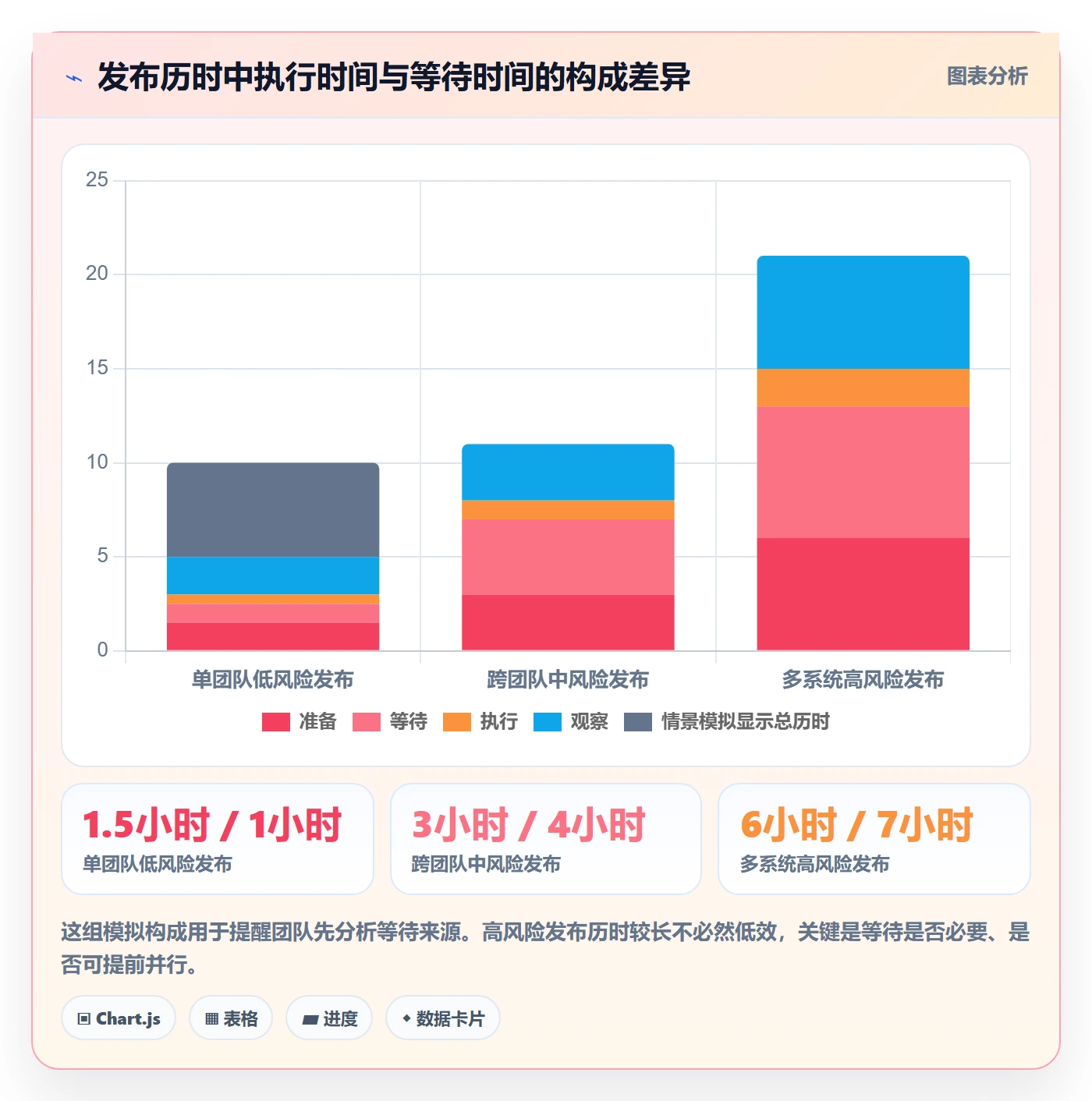Toggle the 观察 legend color swatch

tap(547, 722)
